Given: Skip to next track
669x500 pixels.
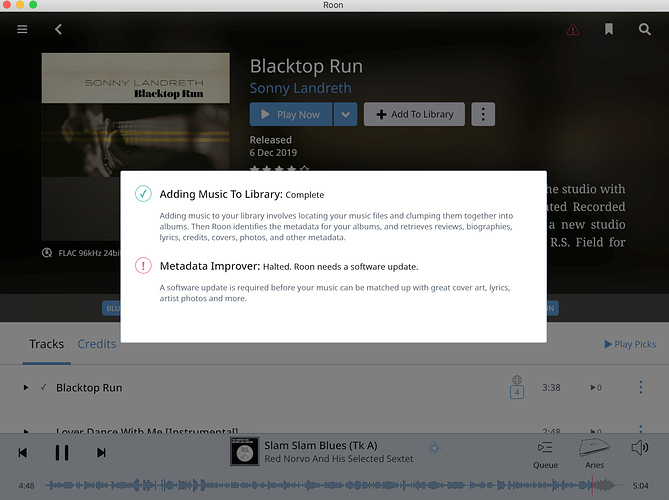Looking at the screenshot, I should point(101,453).
